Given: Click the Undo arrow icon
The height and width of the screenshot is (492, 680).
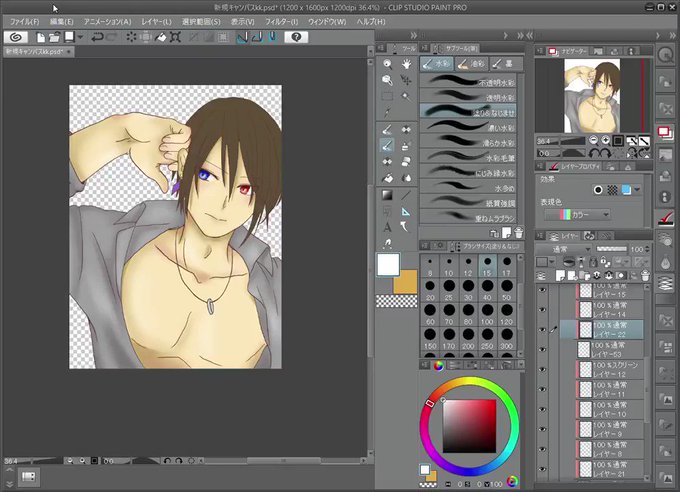Looking at the screenshot, I should 97,37.
